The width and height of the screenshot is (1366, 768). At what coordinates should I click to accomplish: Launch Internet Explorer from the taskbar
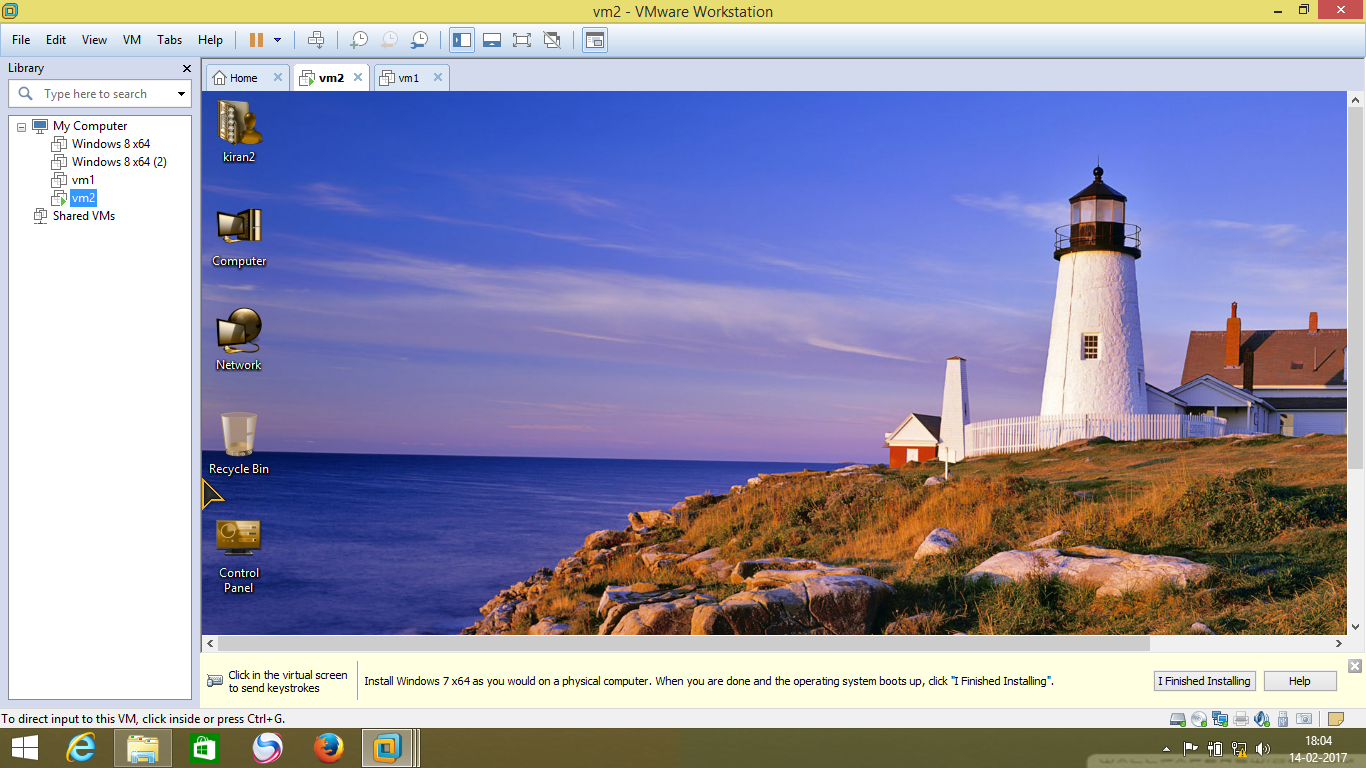tap(81, 748)
